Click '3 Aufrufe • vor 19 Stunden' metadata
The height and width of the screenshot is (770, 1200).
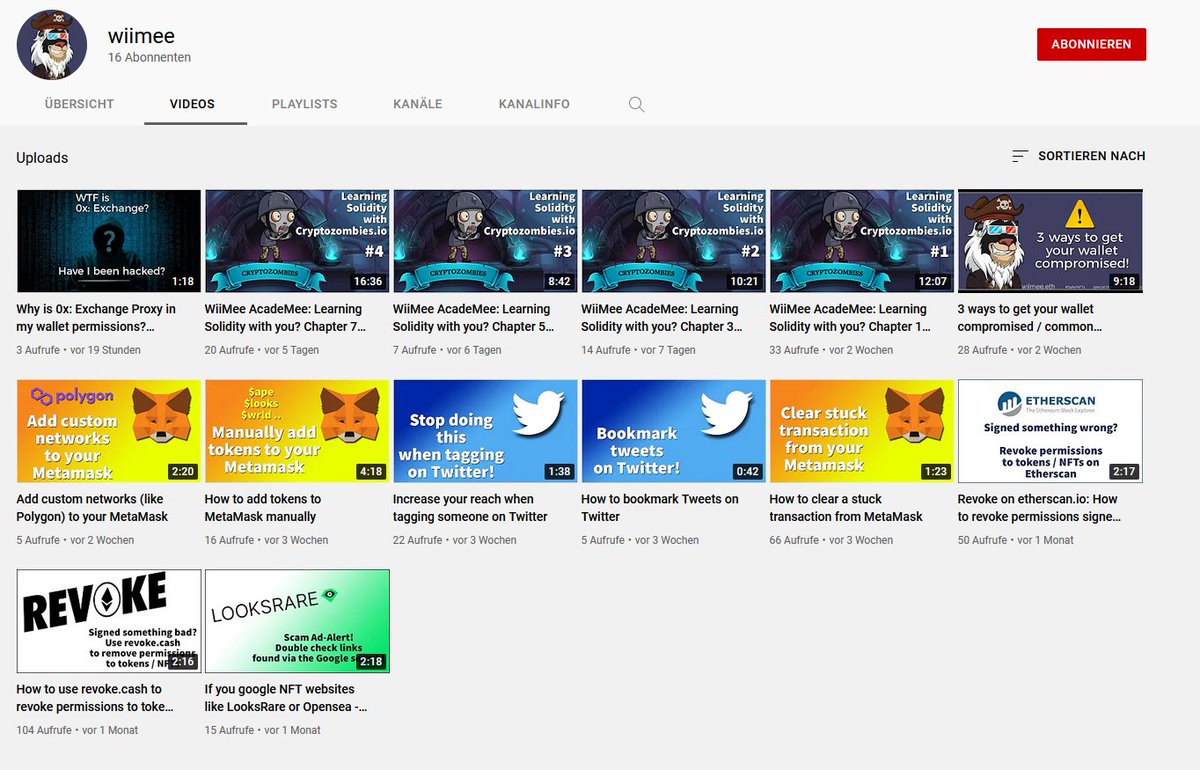coord(79,350)
